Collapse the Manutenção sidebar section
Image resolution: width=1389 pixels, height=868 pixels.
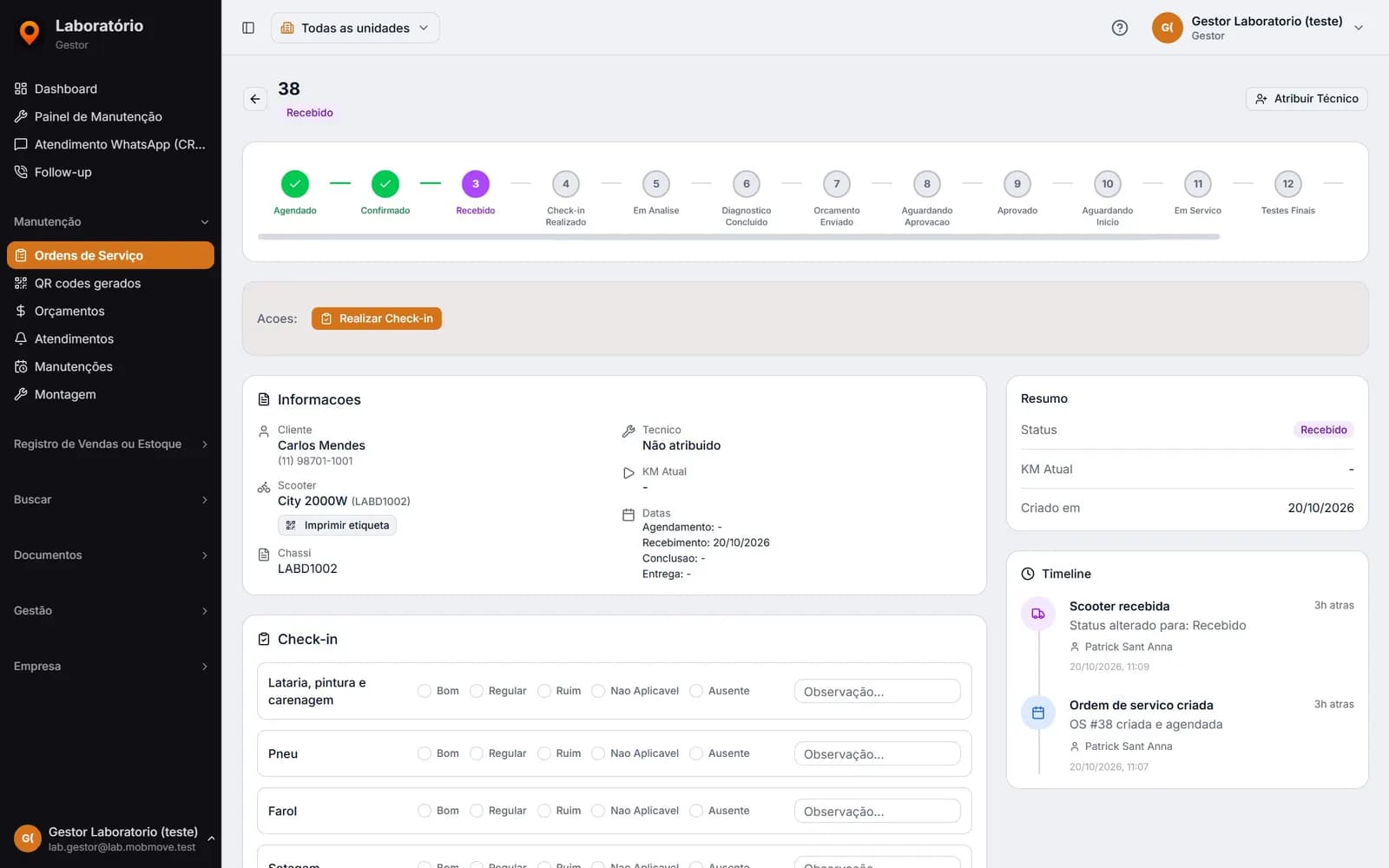[110, 222]
